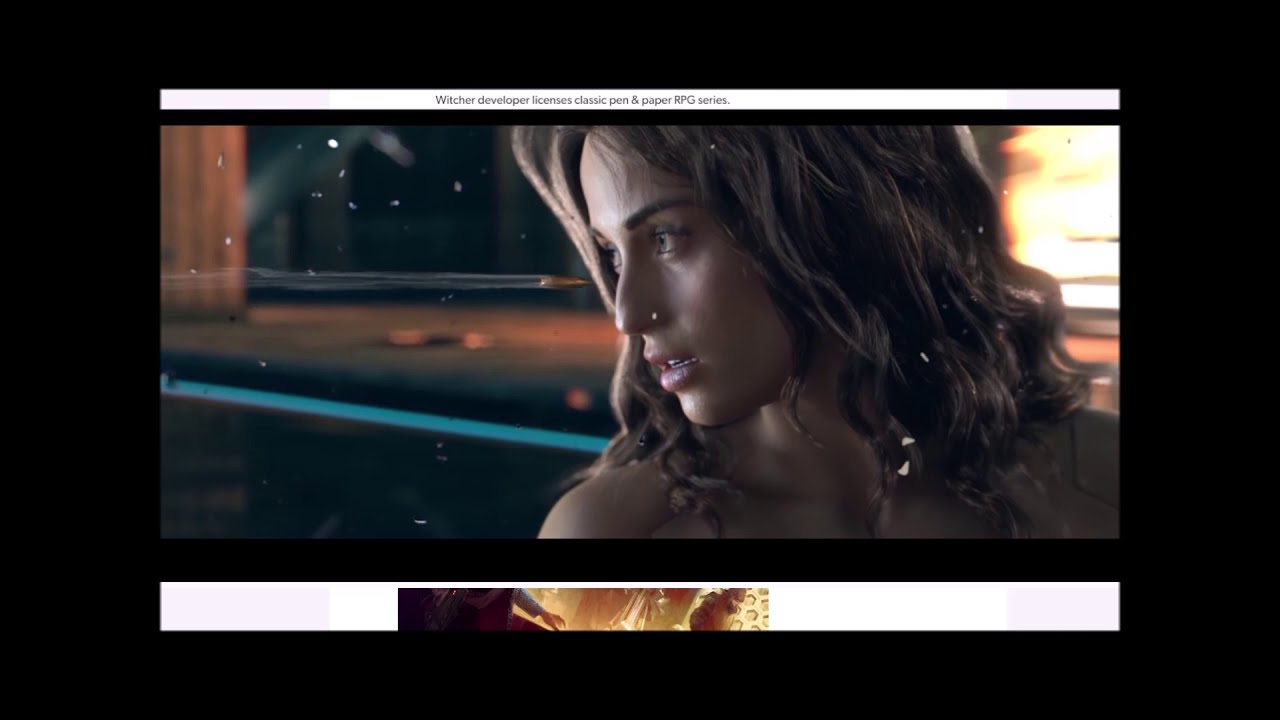Image resolution: width=1280 pixels, height=720 pixels.
Task: Click the left lilac margin of bottom strip
Action: pyautogui.click(x=244, y=607)
